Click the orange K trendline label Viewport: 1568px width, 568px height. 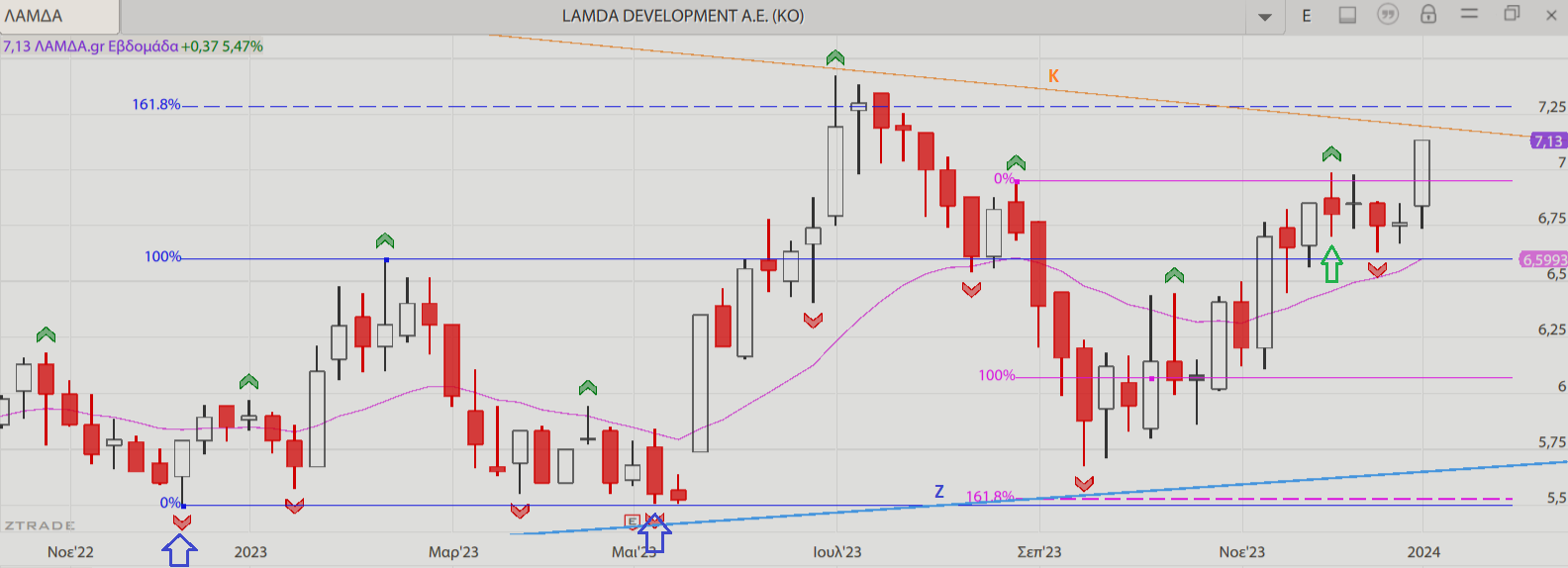coord(1054,76)
